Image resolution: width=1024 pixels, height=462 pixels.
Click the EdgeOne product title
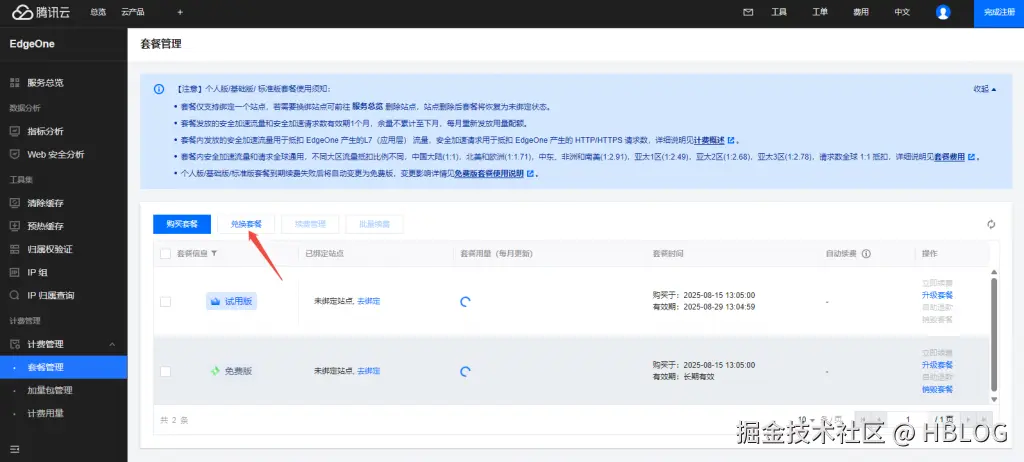(x=32, y=44)
